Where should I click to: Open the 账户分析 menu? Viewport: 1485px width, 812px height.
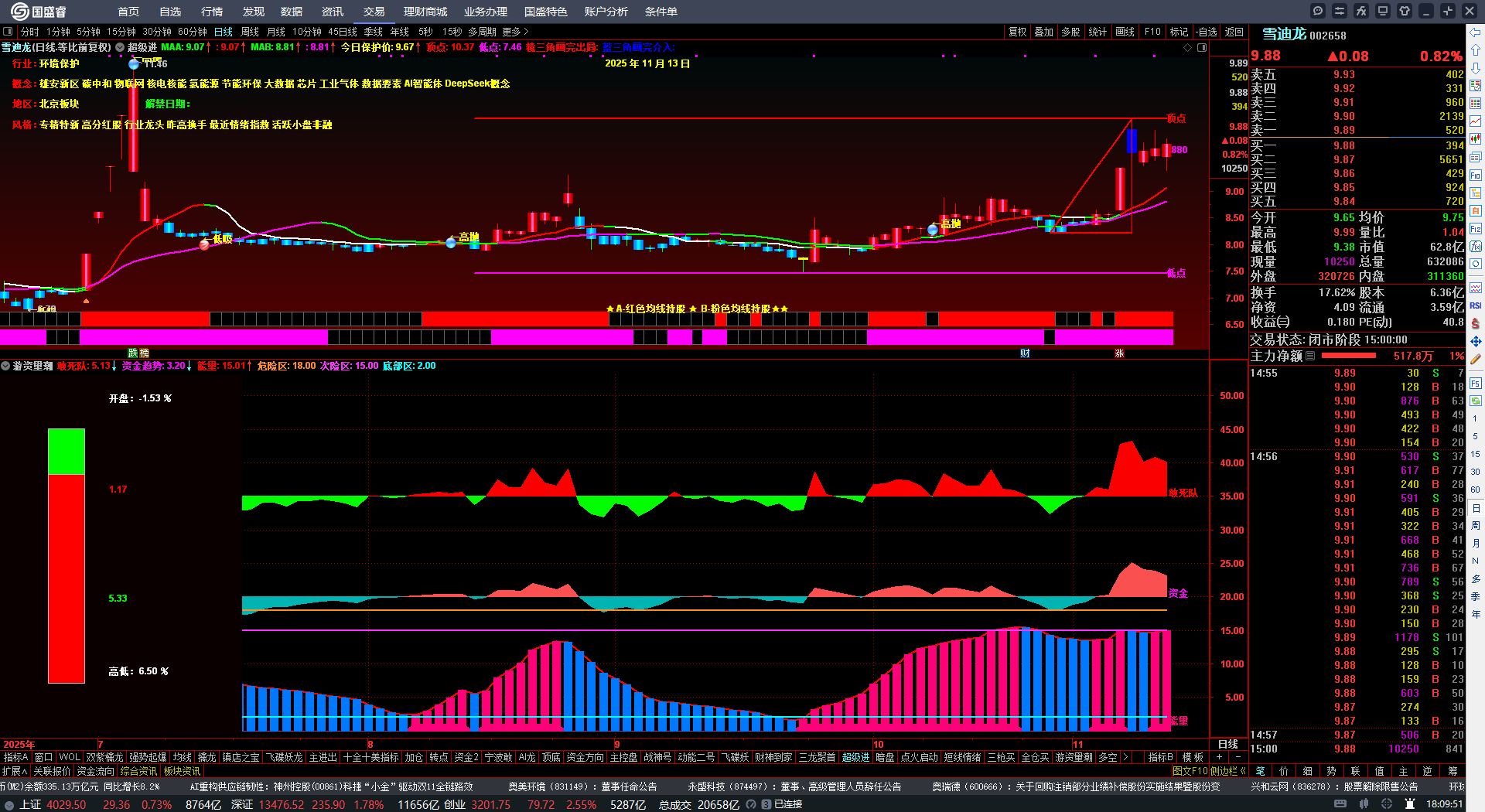[x=606, y=12]
